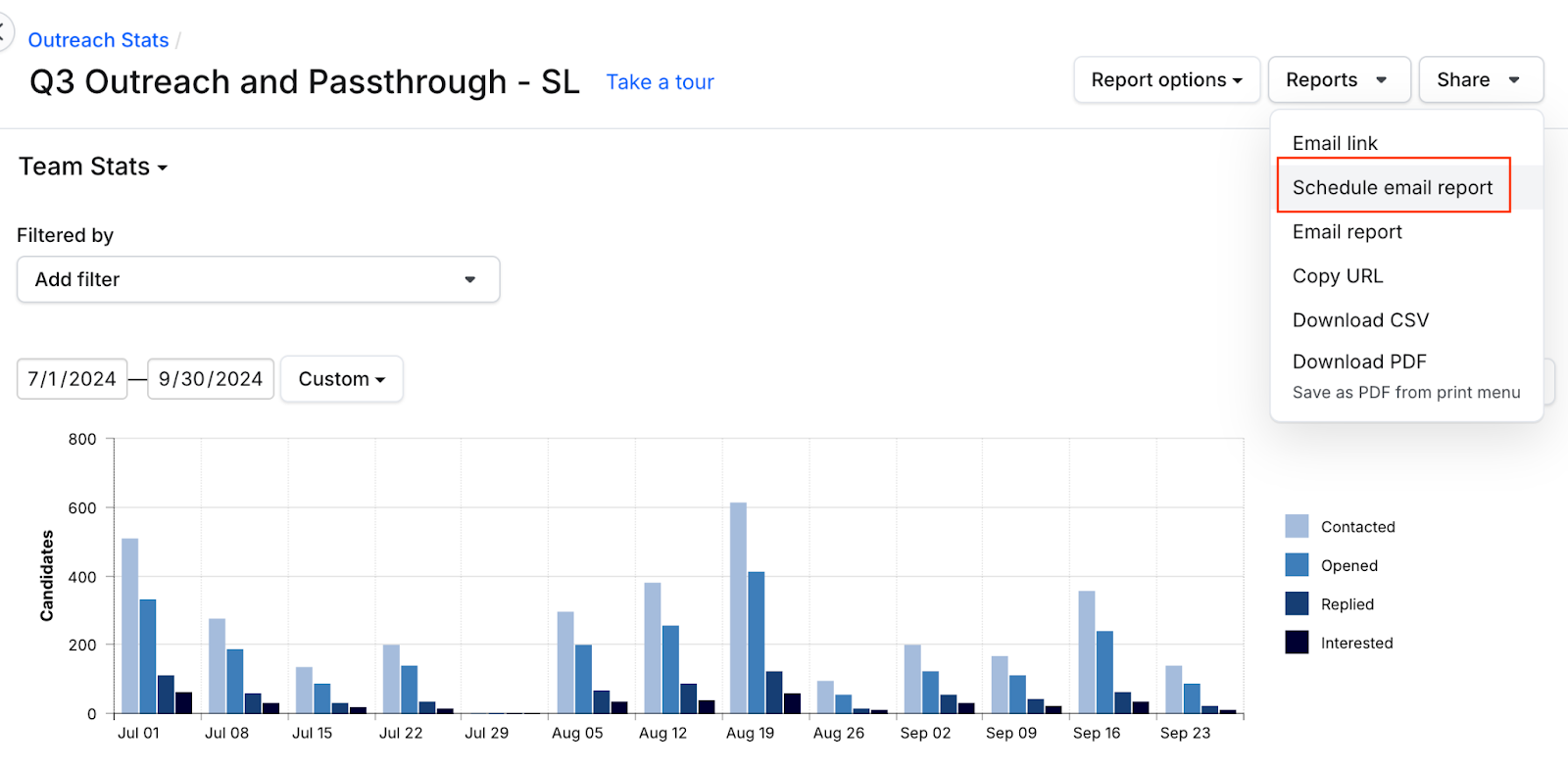This screenshot has width=1568, height=767.
Task: Collapse the Reports dropdown button
Action: pos(1338,80)
